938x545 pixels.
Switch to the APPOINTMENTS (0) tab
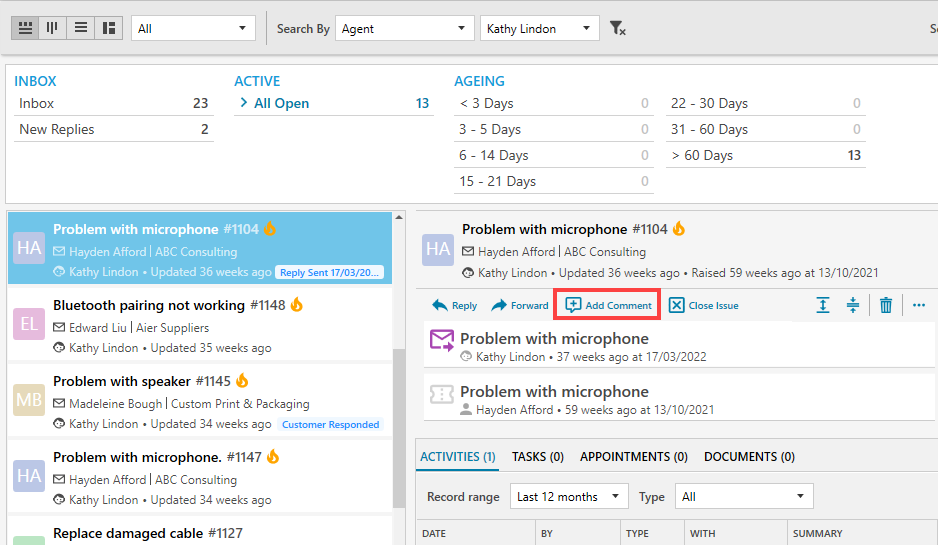point(634,457)
